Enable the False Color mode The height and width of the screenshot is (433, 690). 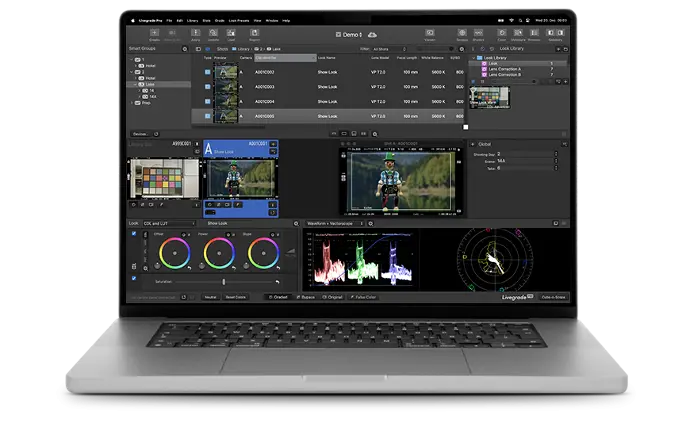(364, 297)
